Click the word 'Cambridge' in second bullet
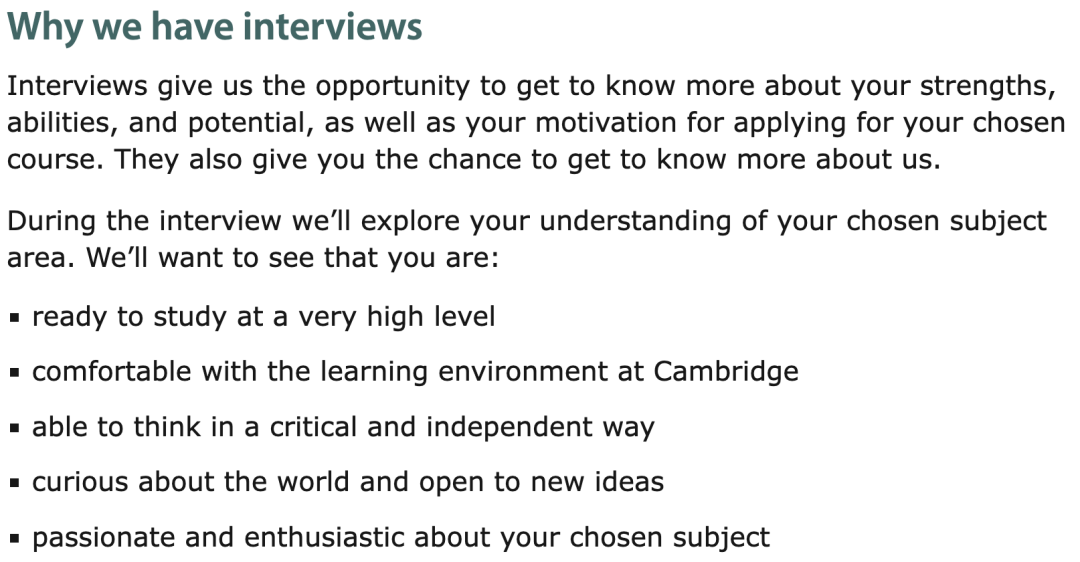The image size is (1080, 562). (x=726, y=372)
